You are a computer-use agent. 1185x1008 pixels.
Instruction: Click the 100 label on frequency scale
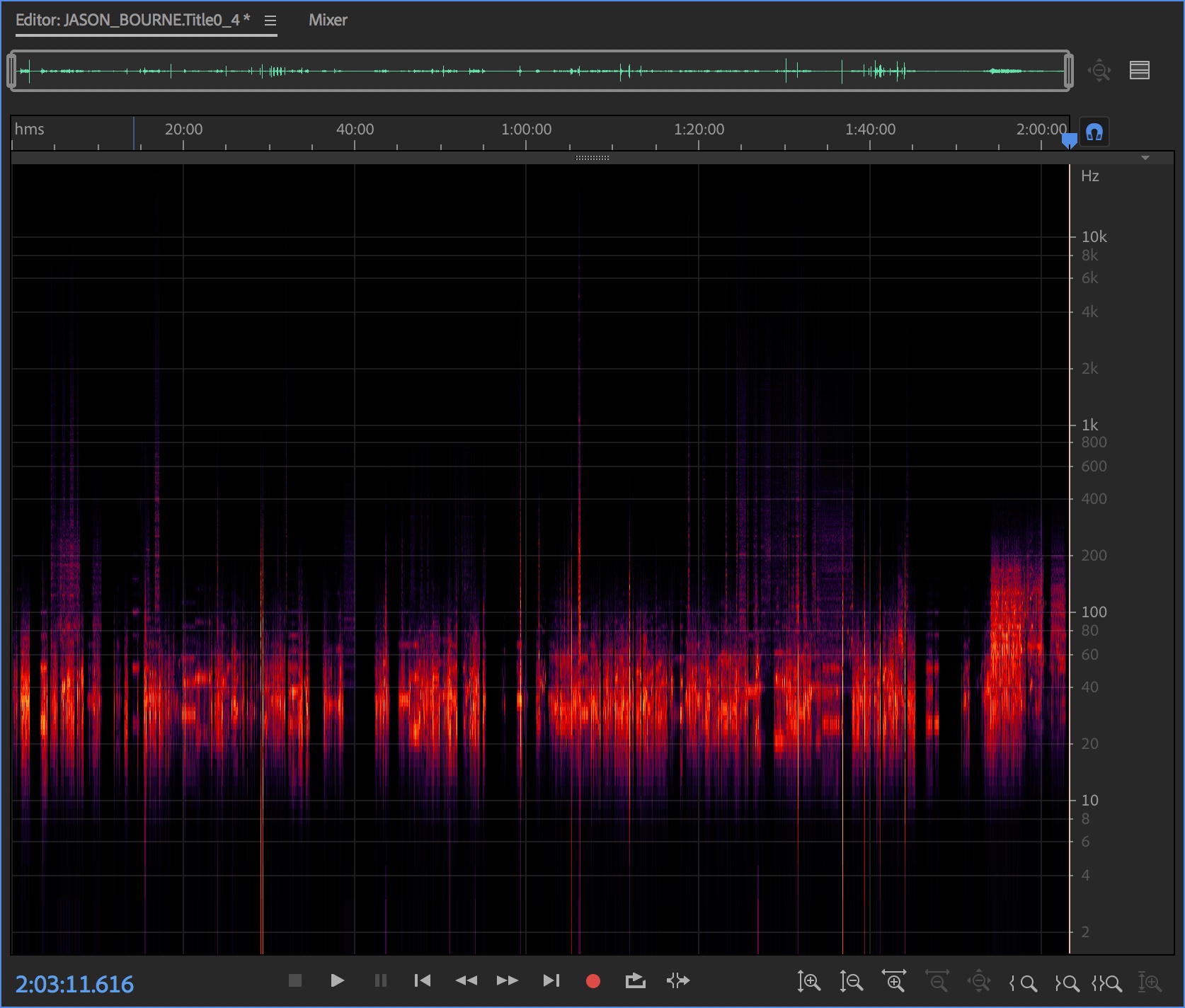pyautogui.click(x=1094, y=612)
